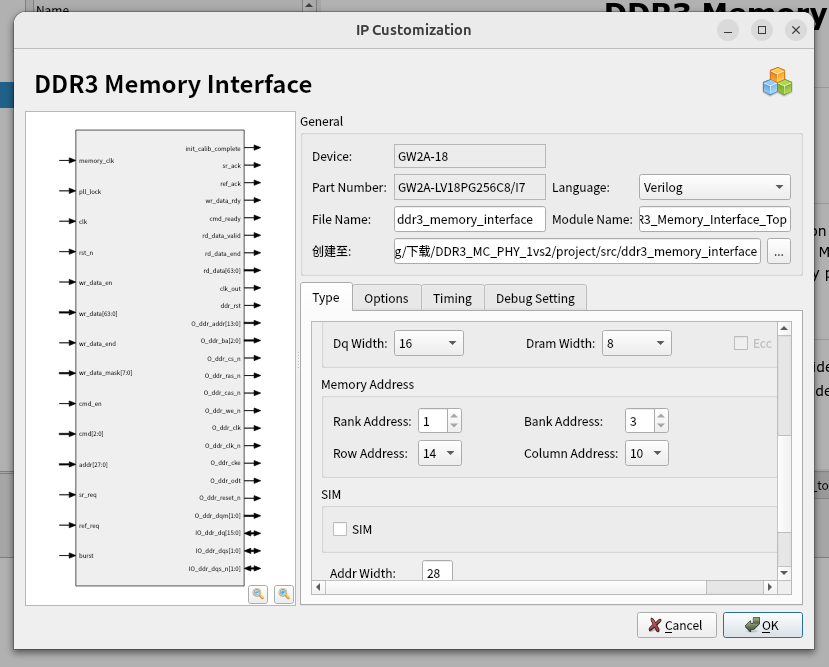Click the wr_data_mask[7:0] port label
The image size is (829, 667).
tap(105, 373)
